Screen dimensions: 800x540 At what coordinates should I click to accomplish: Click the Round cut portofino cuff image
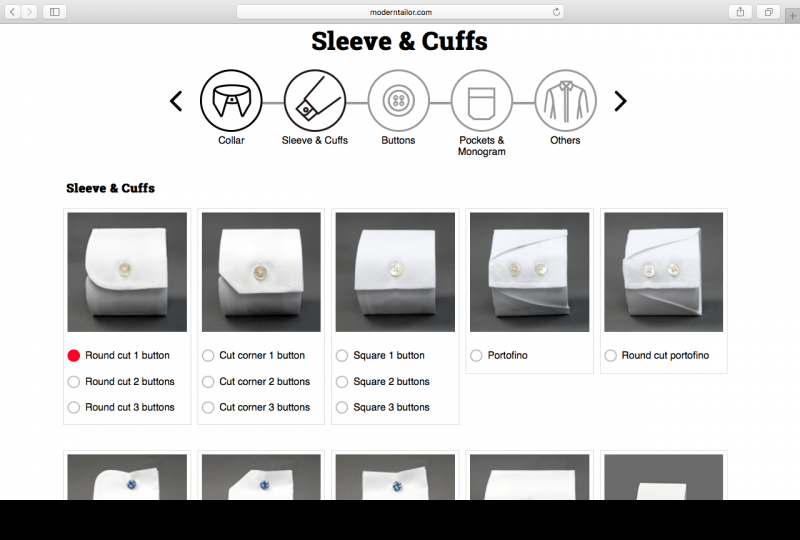pyautogui.click(x=663, y=272)
